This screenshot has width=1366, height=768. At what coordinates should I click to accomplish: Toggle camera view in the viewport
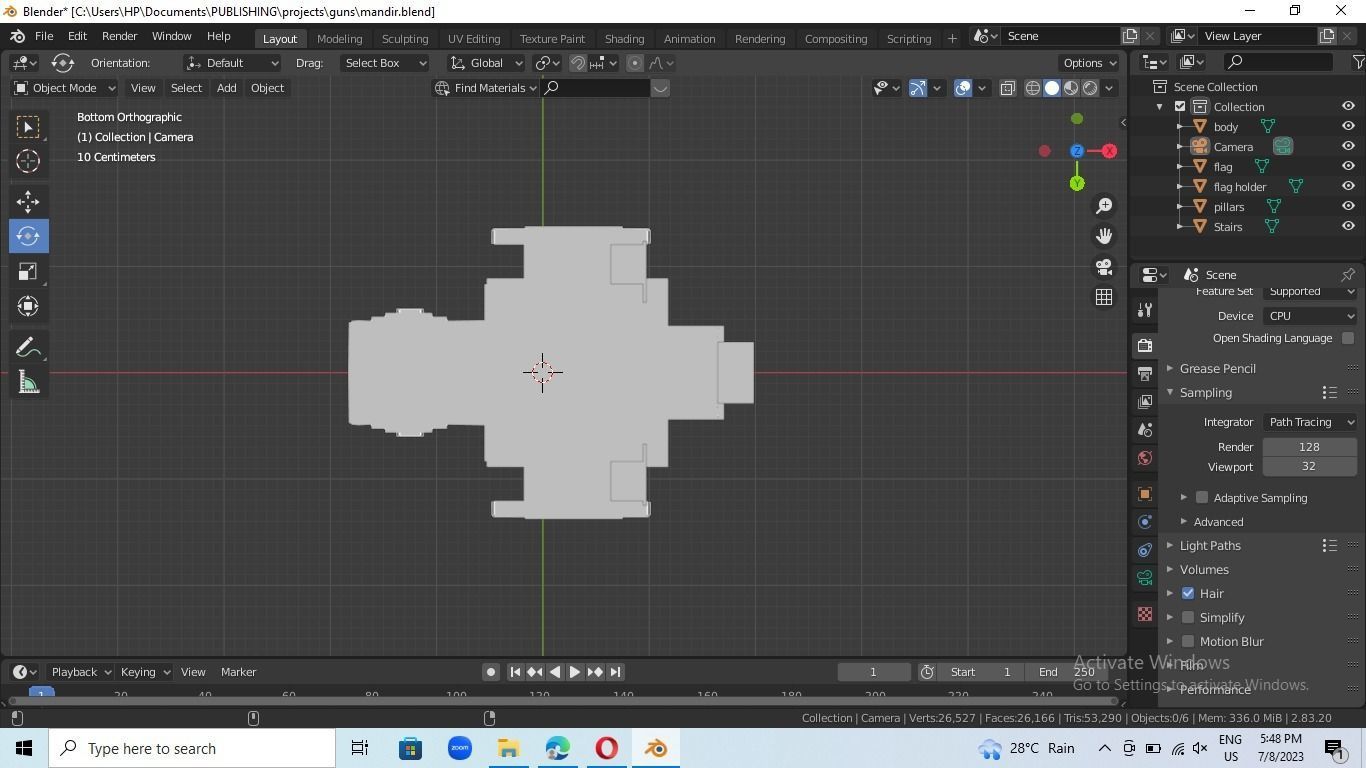click(x=1104, y=267)
